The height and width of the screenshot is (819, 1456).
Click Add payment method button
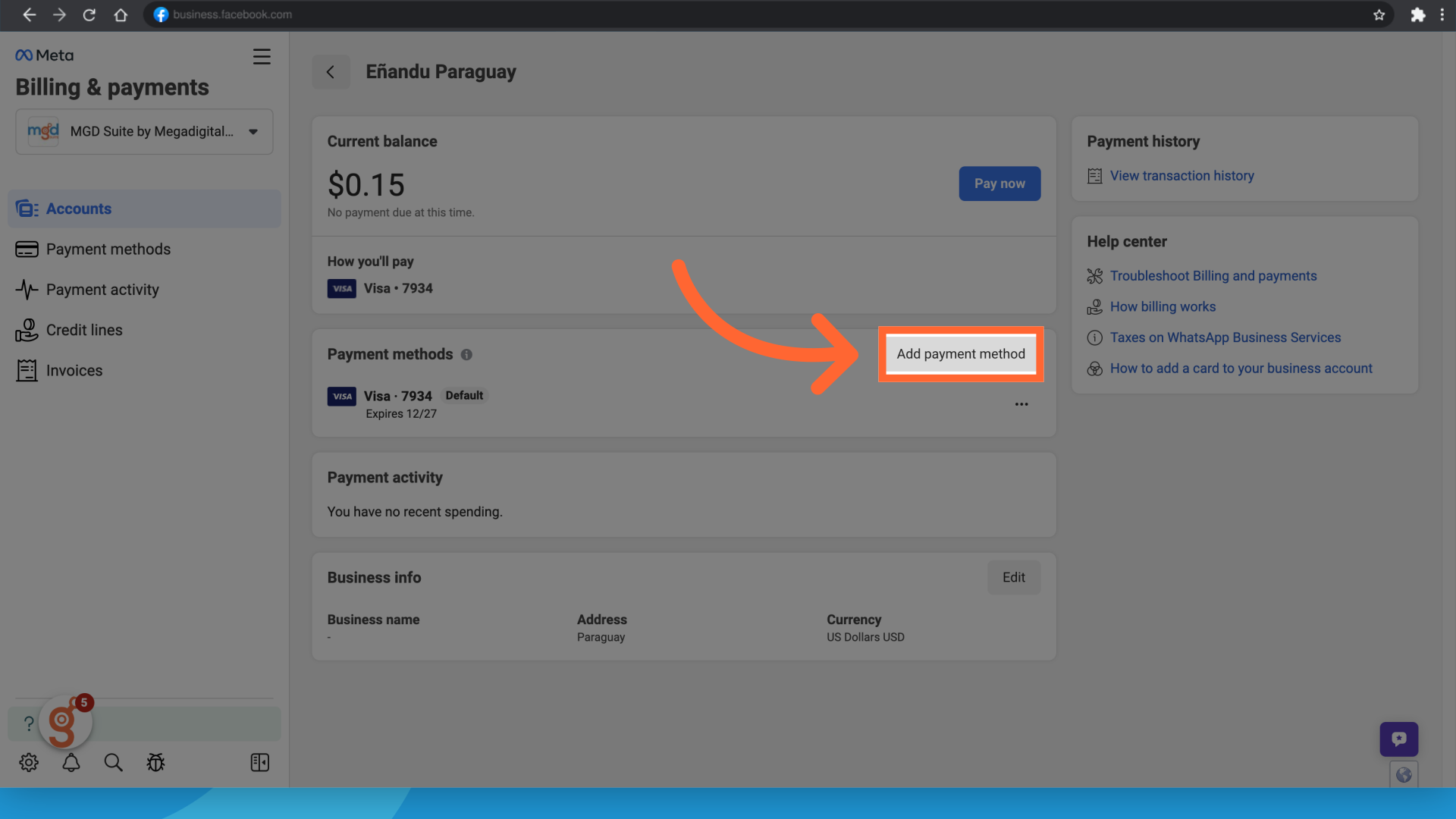click(x=960, y=354)
